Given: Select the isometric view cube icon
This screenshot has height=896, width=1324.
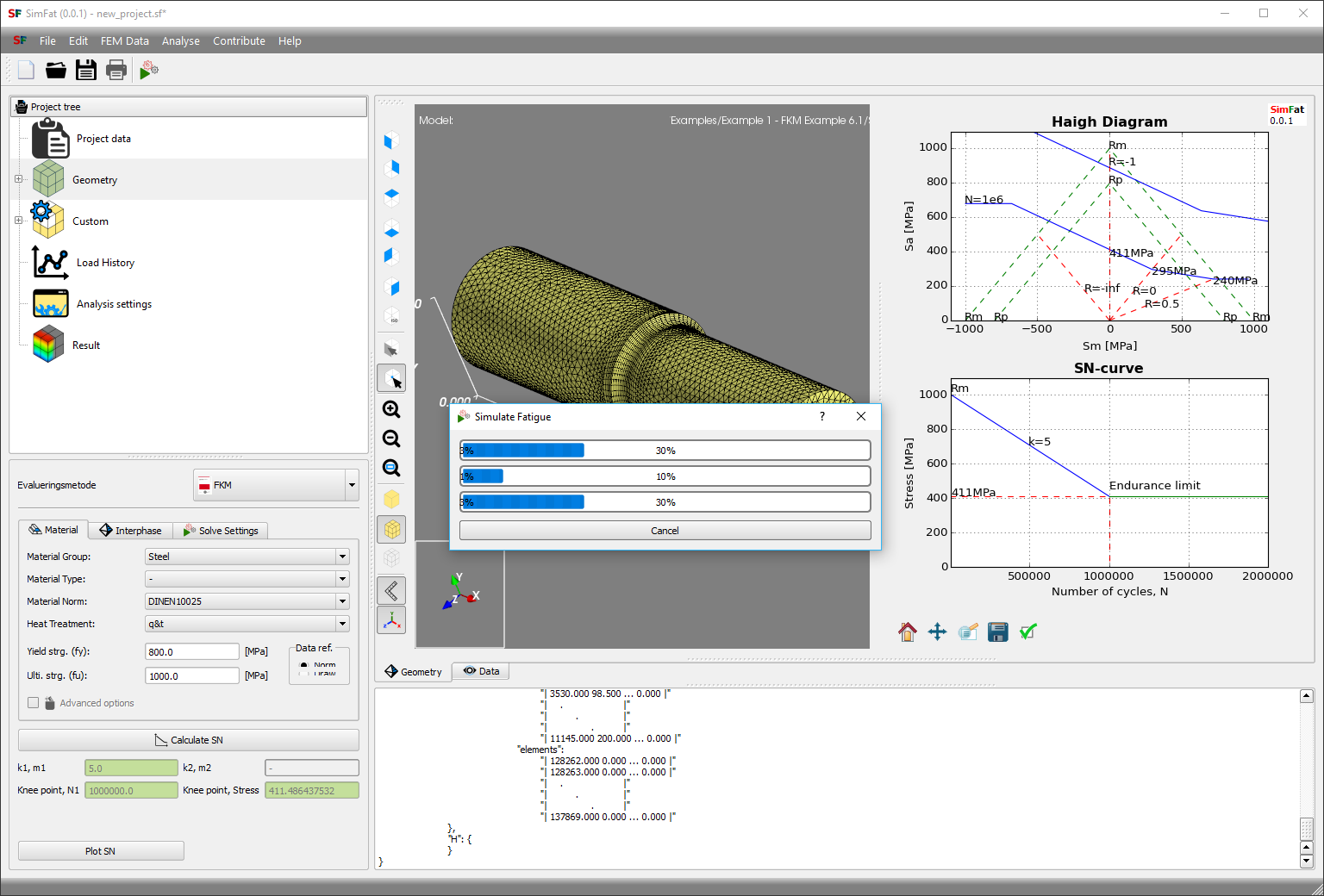Looking at the screenshot, I should 391,316.
